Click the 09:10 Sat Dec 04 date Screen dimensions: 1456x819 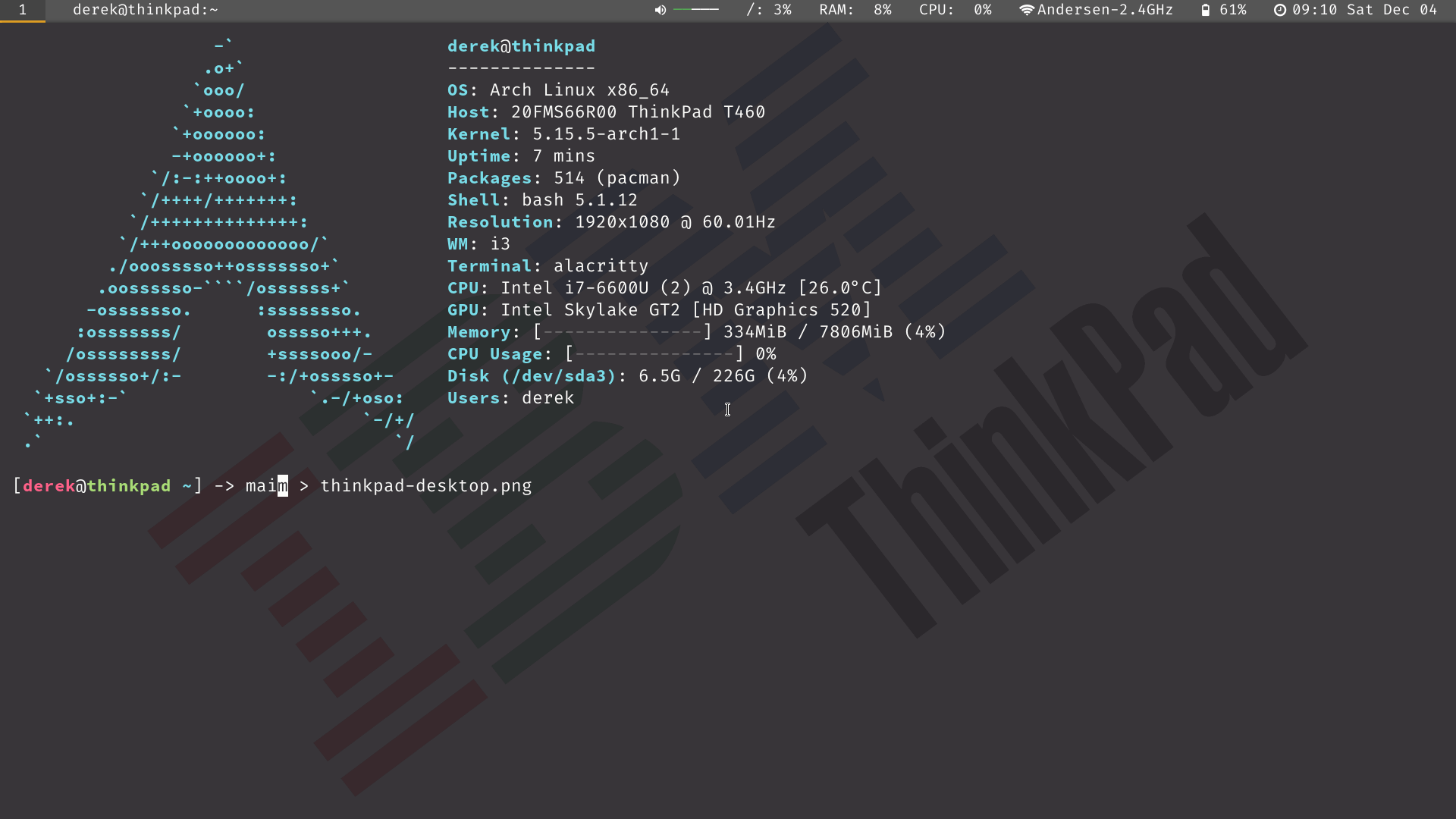(1365, 10)
